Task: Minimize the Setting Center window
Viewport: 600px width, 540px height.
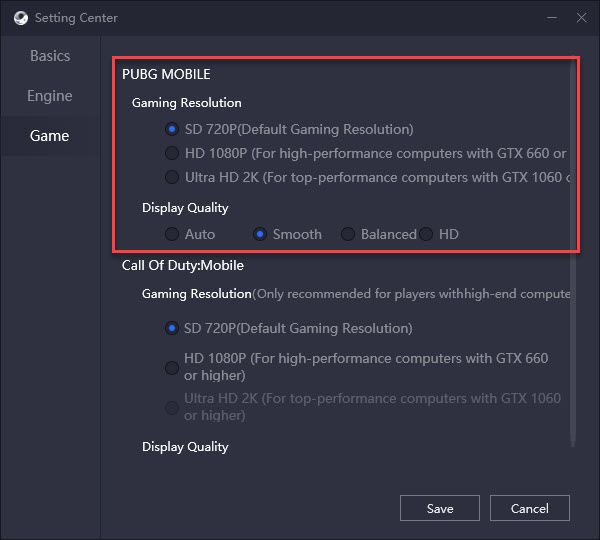Action: [551, 18]
